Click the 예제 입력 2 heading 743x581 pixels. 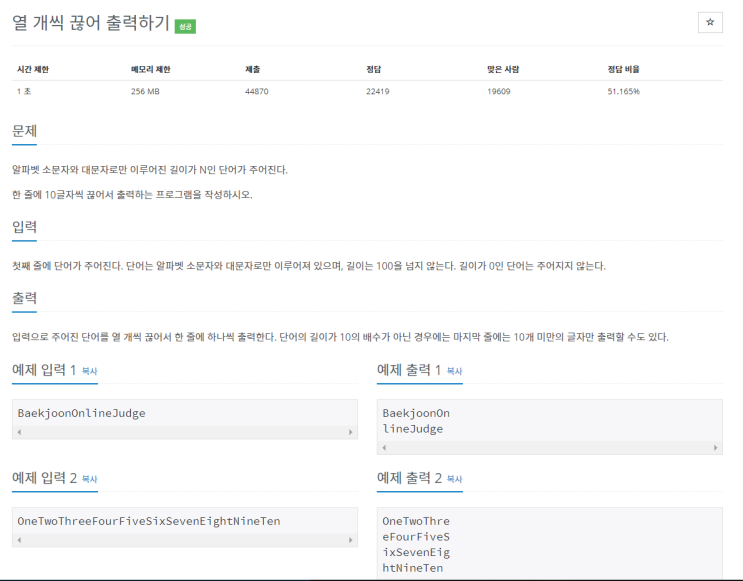click(x=44, y=478)
